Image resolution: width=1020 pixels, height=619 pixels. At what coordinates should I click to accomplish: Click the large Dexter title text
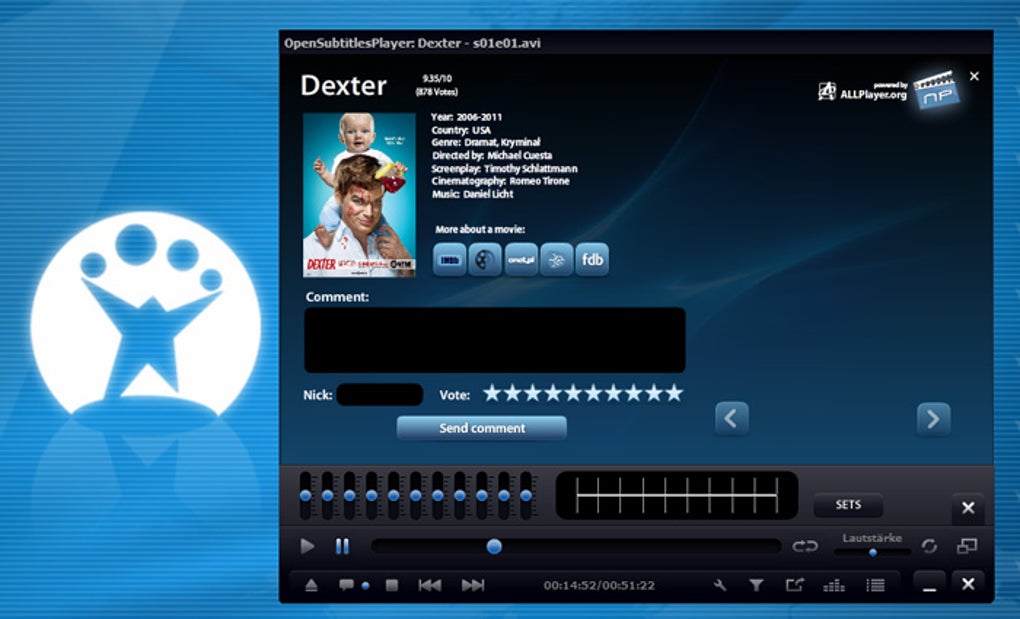(x=343, y=86)
